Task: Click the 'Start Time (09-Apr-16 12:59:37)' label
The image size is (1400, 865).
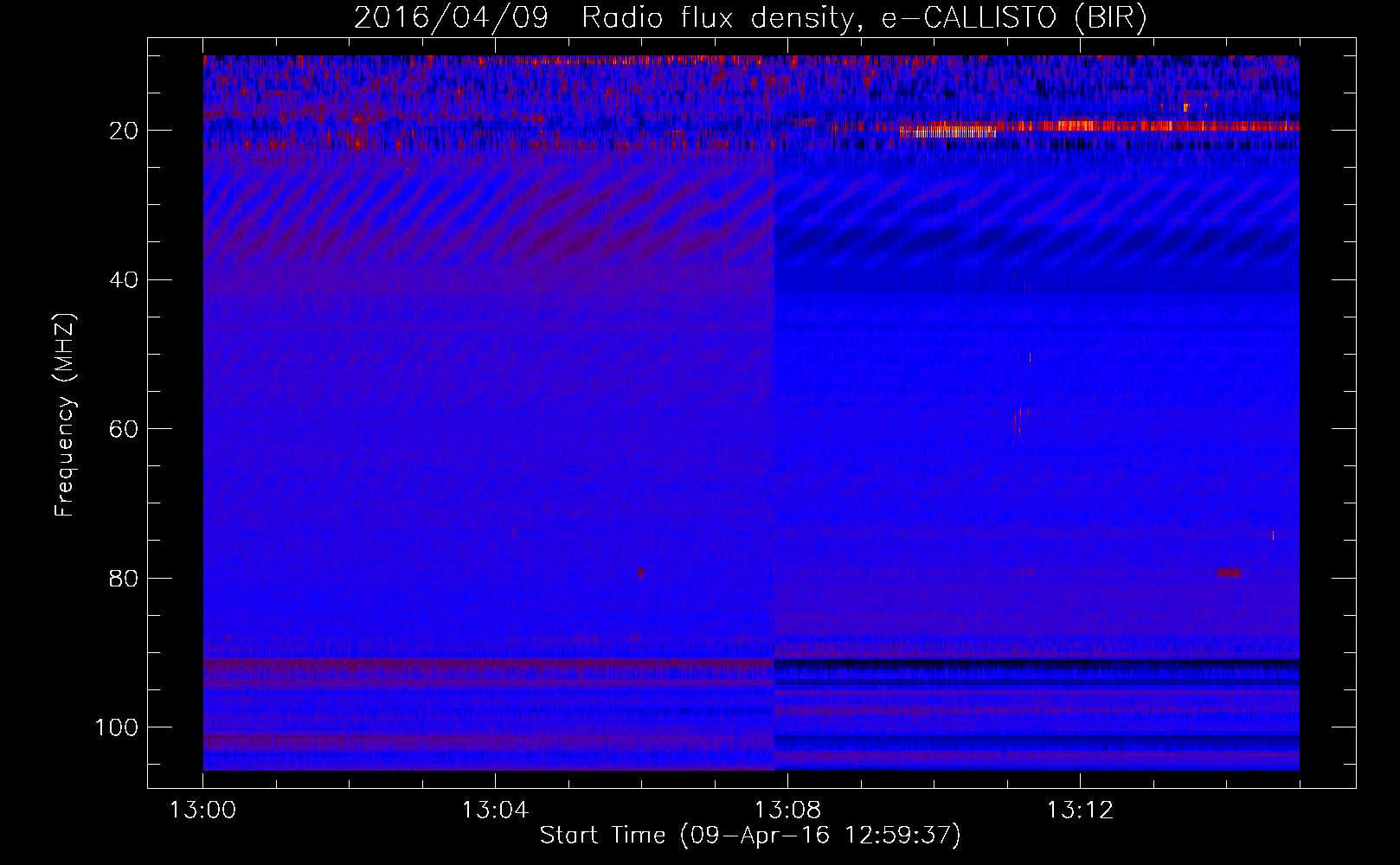Action: [750, 836]
